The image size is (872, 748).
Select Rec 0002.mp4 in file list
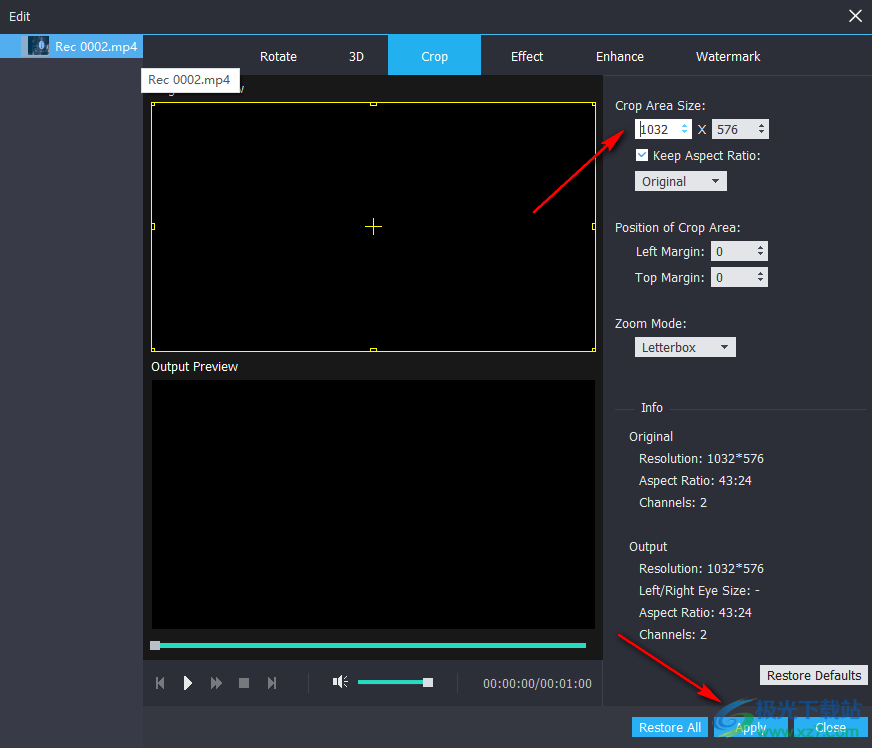click(71, 46)
